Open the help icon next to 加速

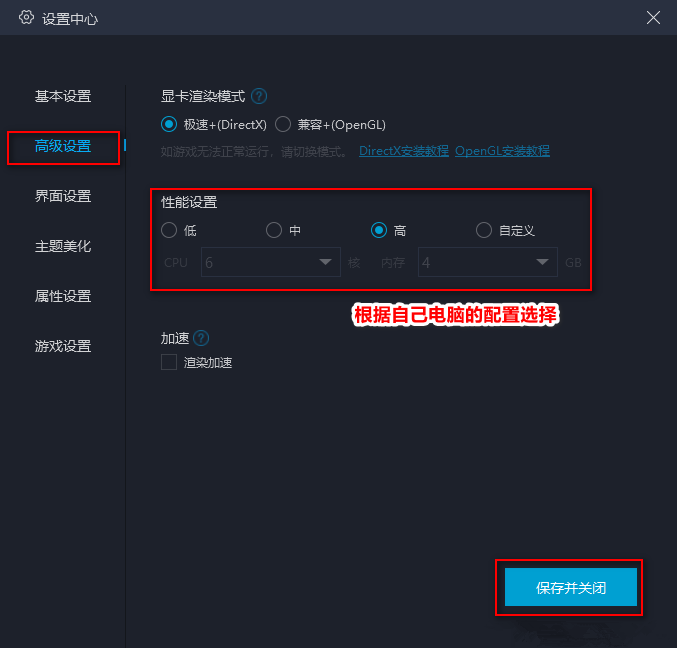click(x=201, y=338)
